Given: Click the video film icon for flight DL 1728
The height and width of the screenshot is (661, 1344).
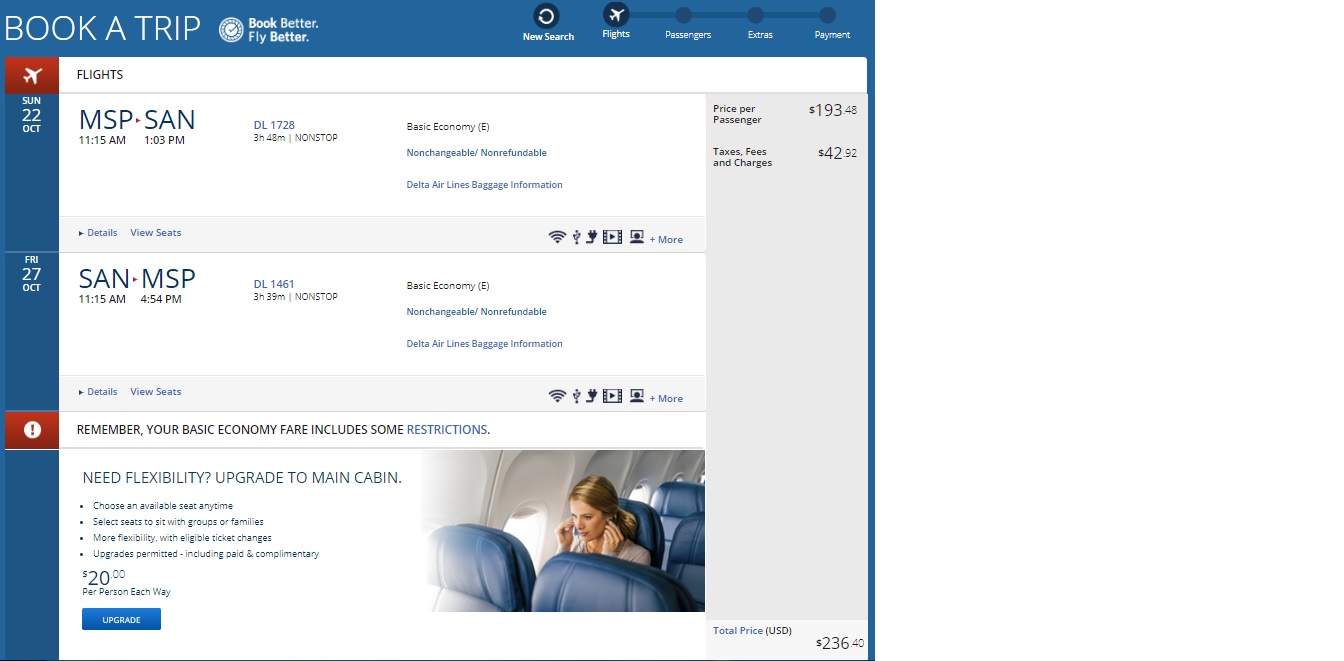Looking at the screenshot, I should [612, 237].
